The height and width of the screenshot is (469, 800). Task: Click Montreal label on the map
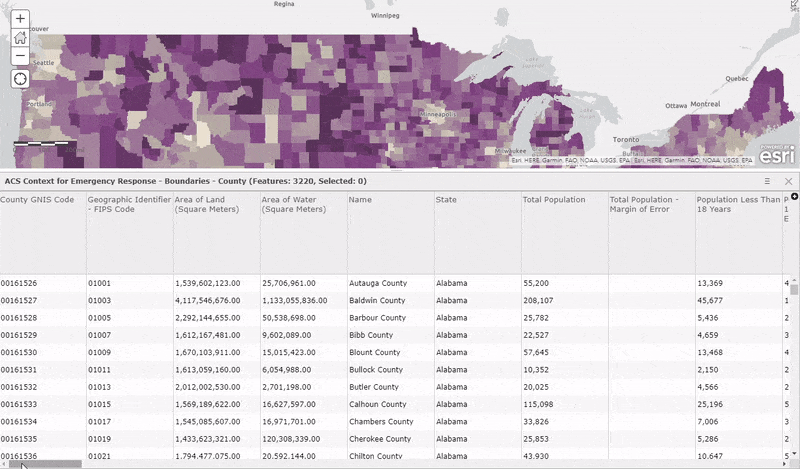(705, 104)
